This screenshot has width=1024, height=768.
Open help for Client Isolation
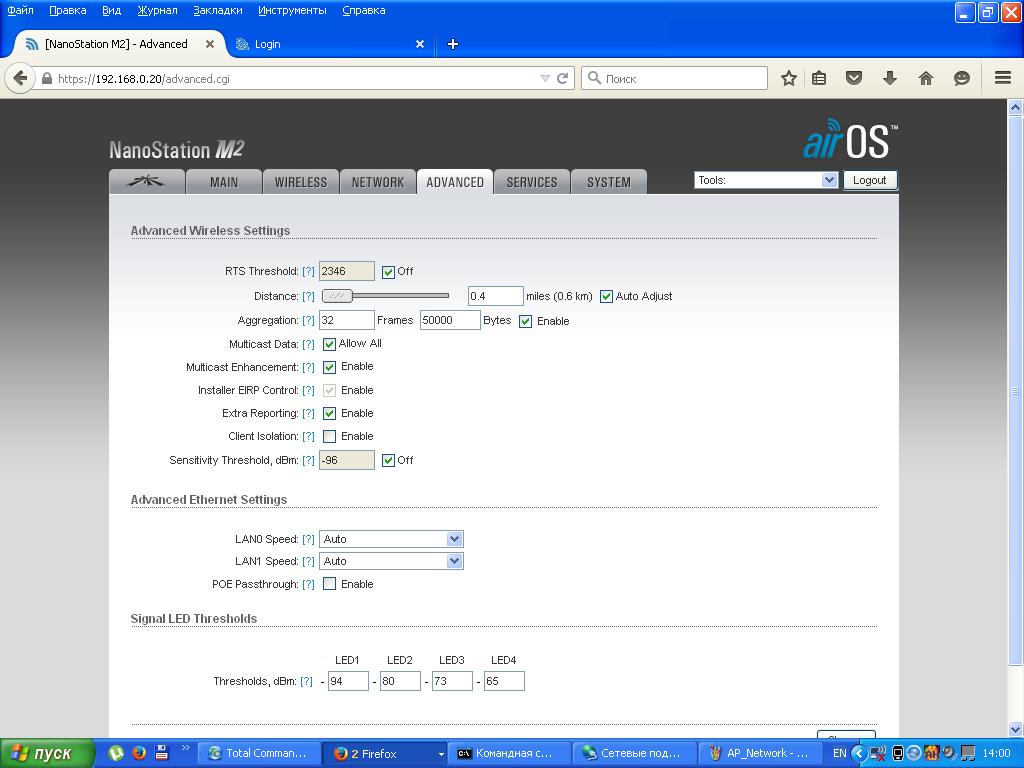(308, 436)
